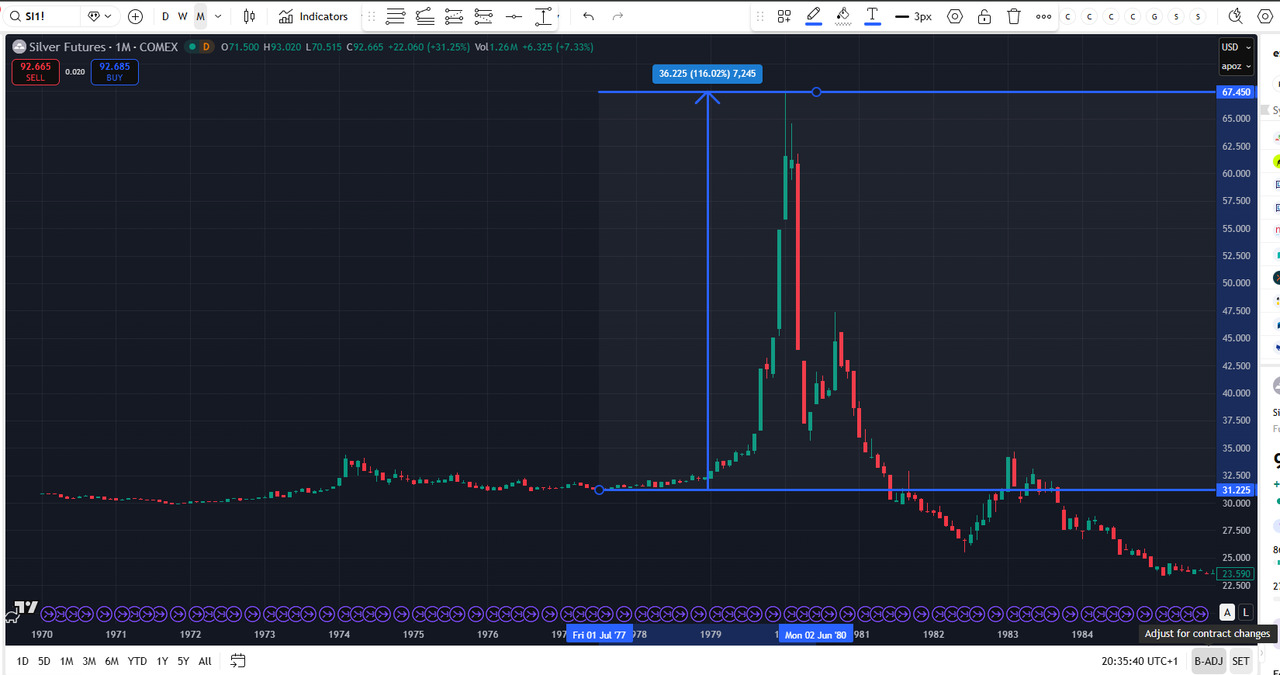Screen dimensions: 1280x675
Task: Open the go to date calendar icon
Action: [x=238, y=661]
